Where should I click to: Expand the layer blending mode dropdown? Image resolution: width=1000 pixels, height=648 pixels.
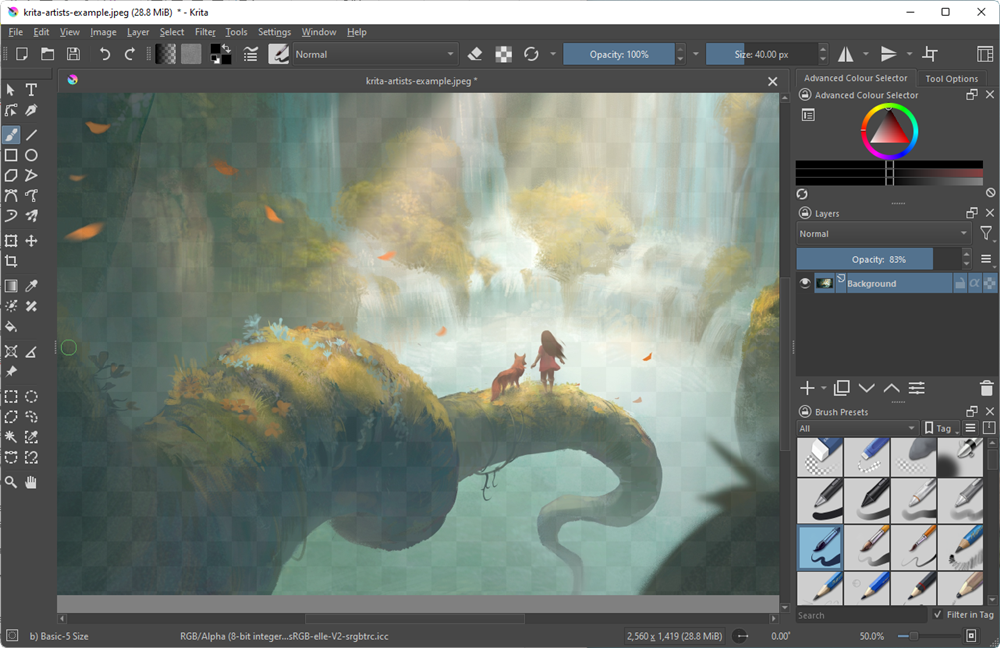(x=884, y=234)
